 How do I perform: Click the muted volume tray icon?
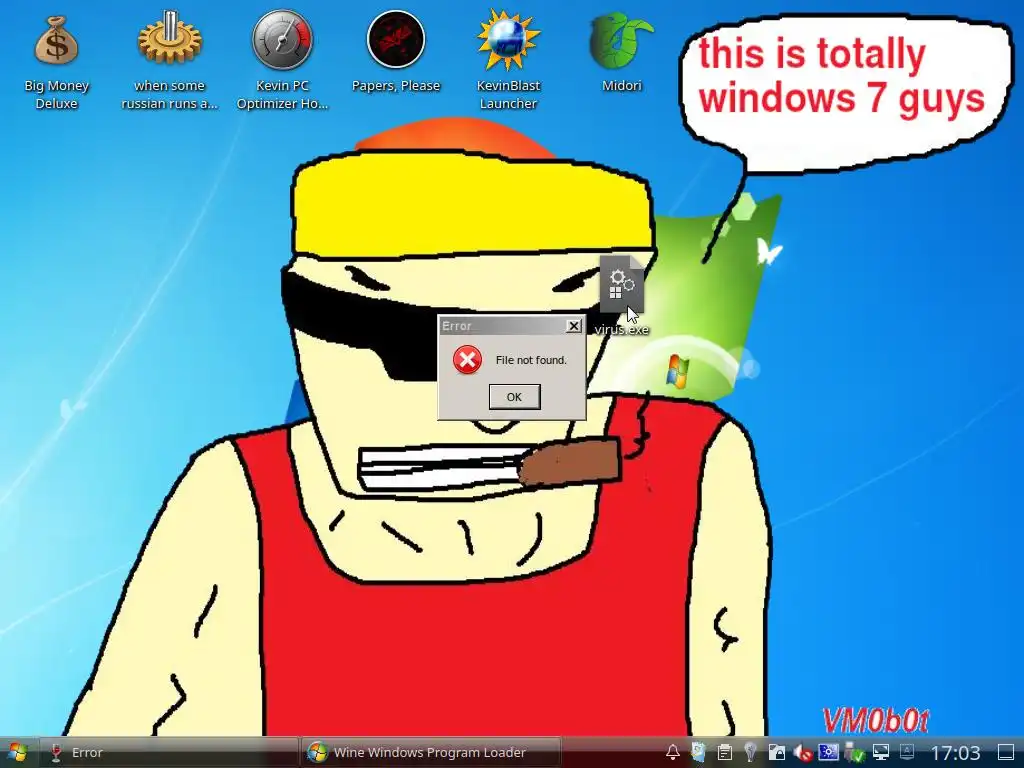tap(803, 752)
